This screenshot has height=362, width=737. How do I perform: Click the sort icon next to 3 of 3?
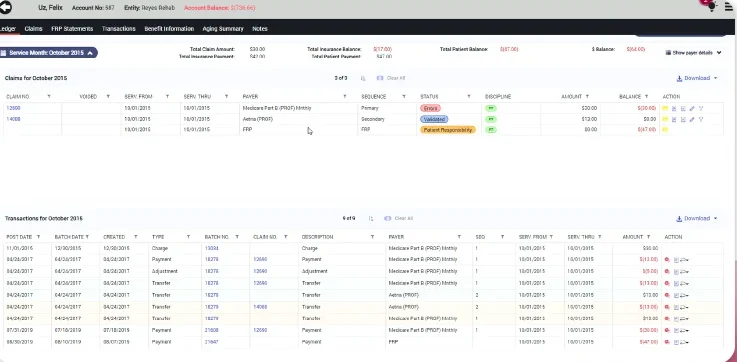pyautogui.click(x=363, y=78)
